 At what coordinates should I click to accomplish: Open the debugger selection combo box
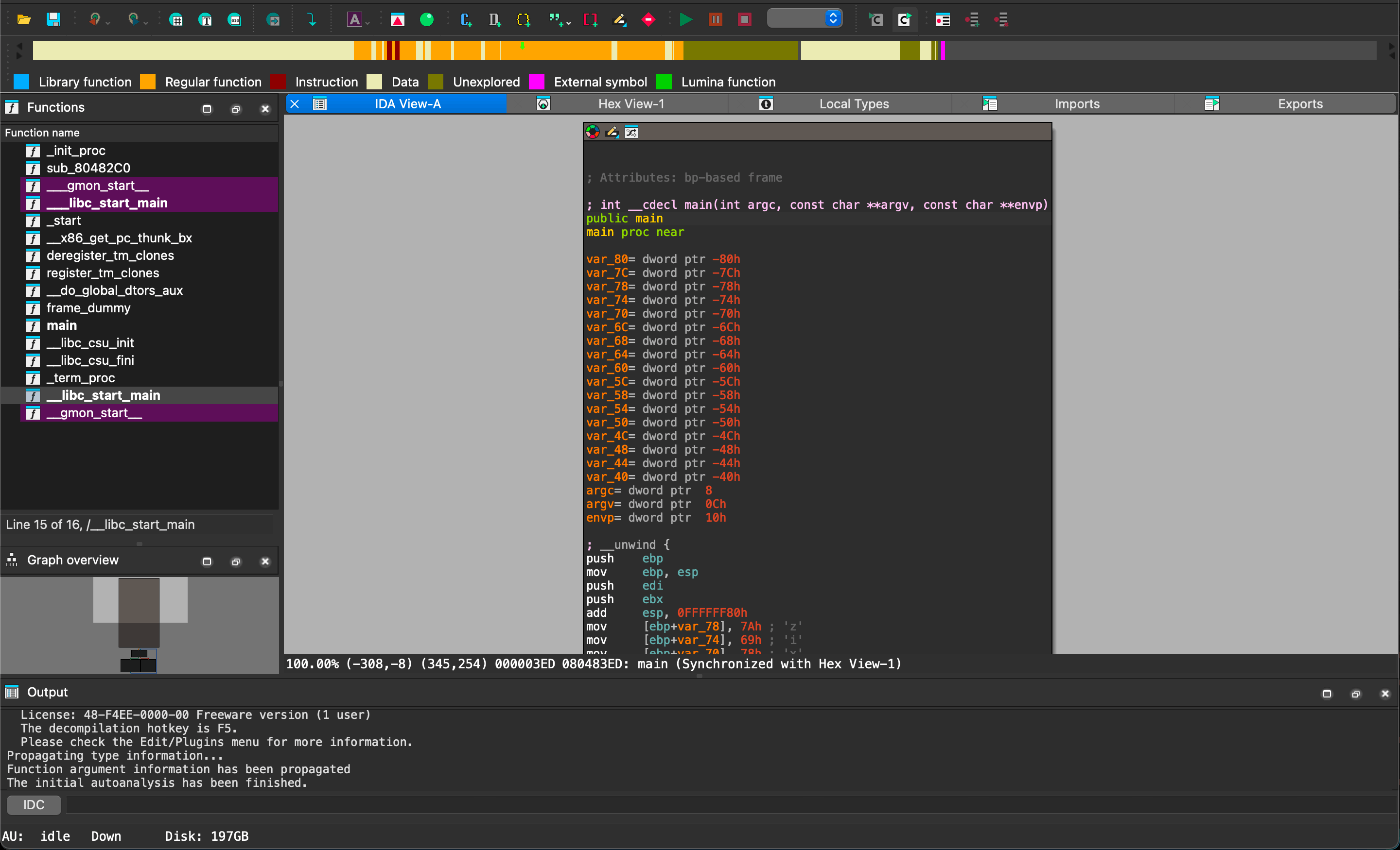(804, 19)
